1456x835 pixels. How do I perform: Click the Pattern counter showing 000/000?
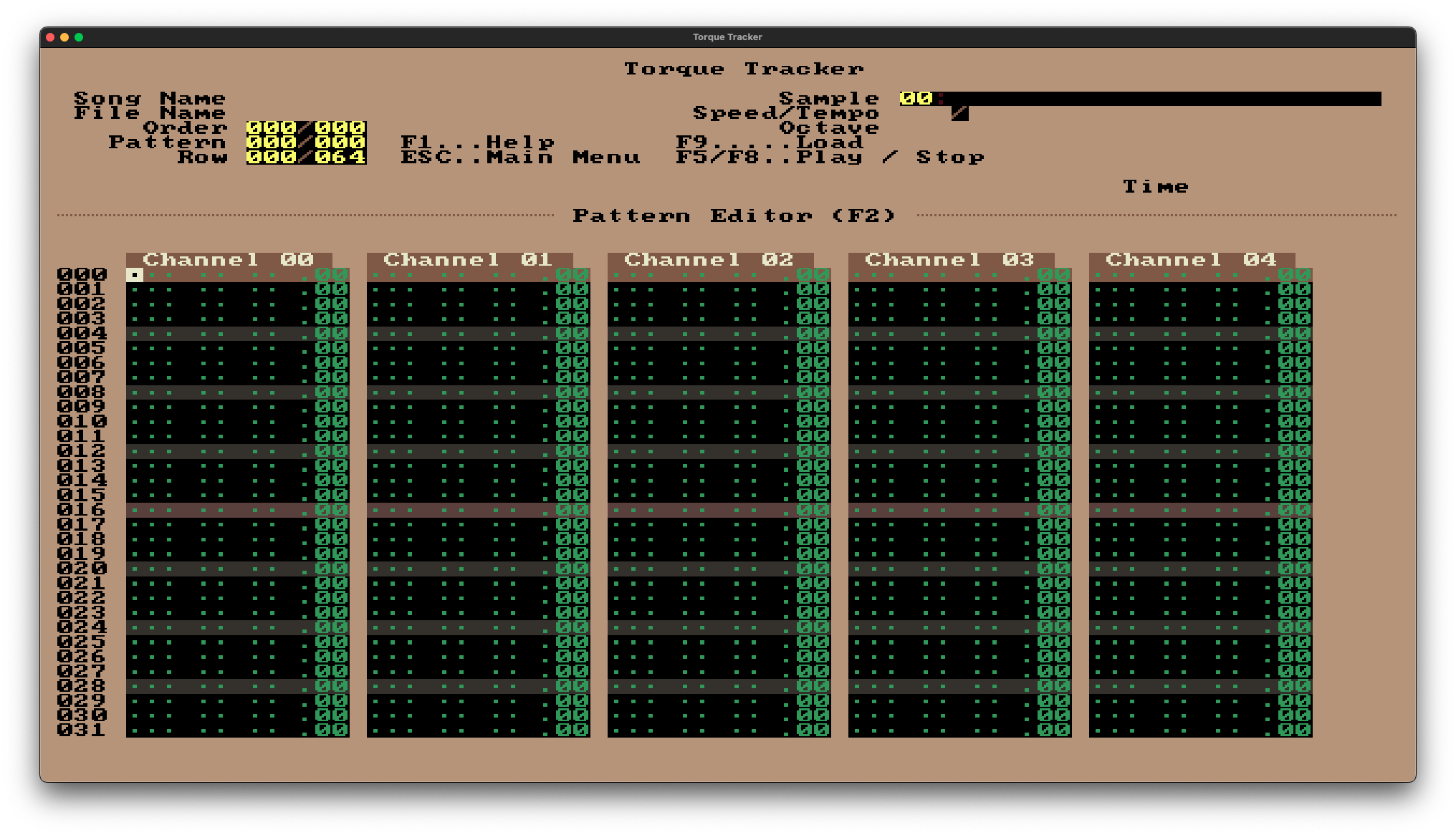click(x=307, y=143)
